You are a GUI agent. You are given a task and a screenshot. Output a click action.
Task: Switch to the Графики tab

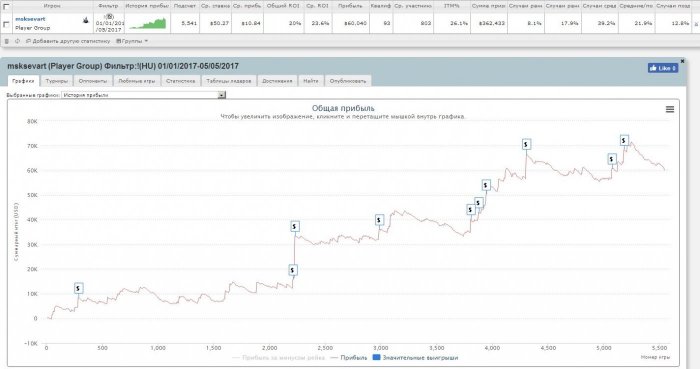pos(24,81)
